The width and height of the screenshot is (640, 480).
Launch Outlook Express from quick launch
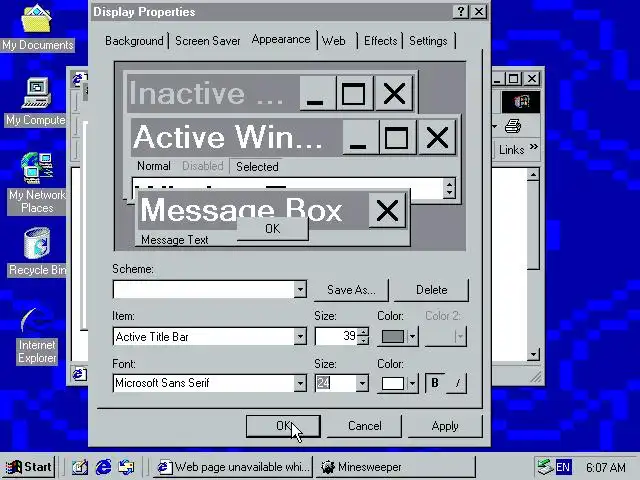pos(126,467)
